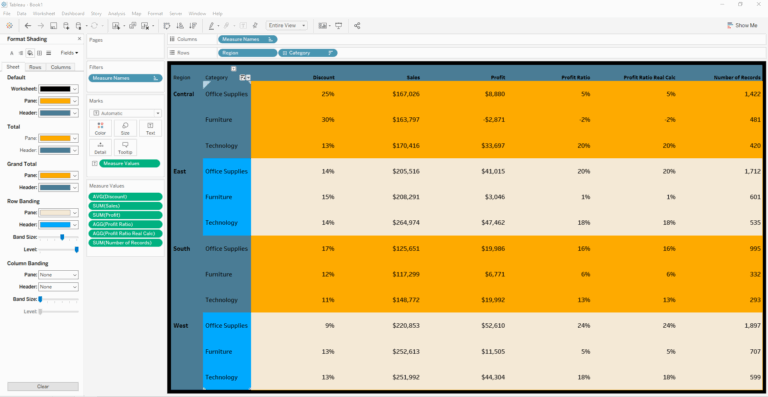The image size is (768, 397).
Task: Open the Format menu
Action: [155, 13]
